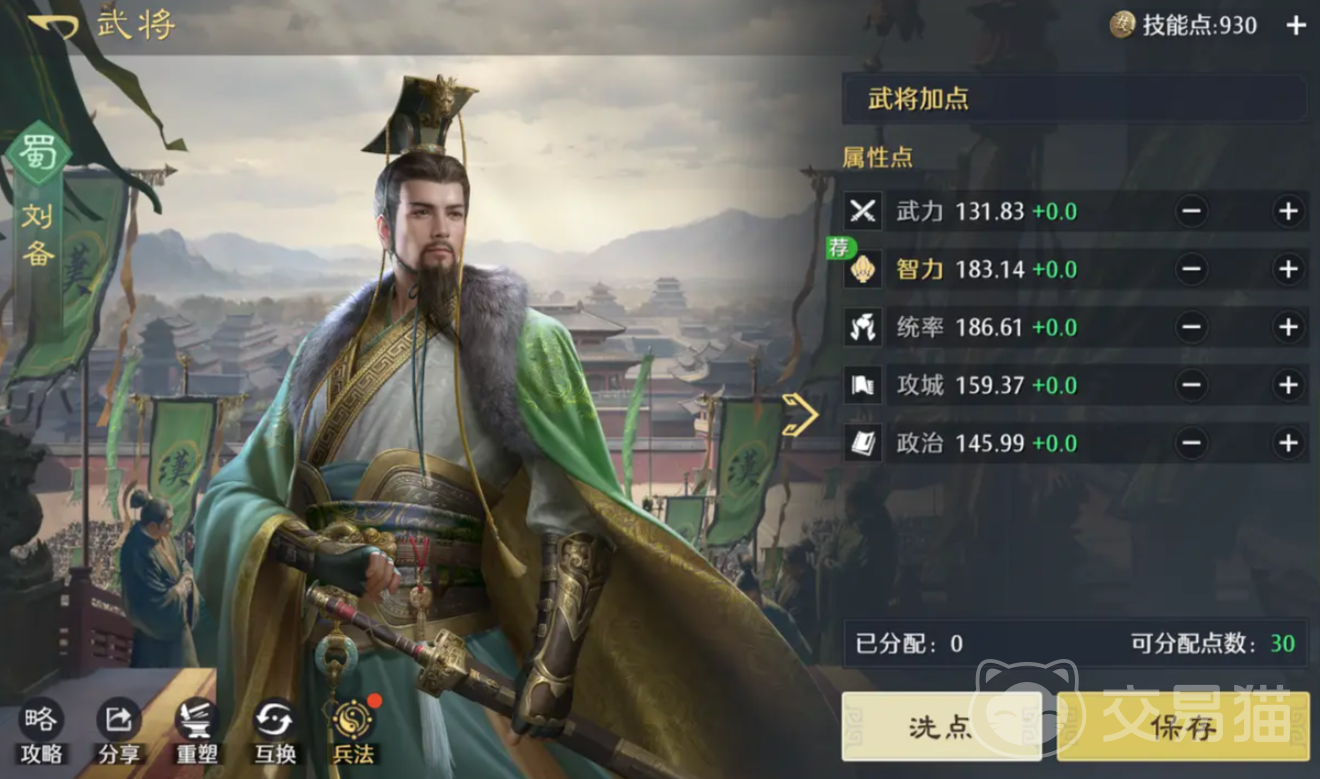Open the 兵法 tactics icon
Image resolution: width=1320 pixels, height=779 pixels.
point(353,732)
